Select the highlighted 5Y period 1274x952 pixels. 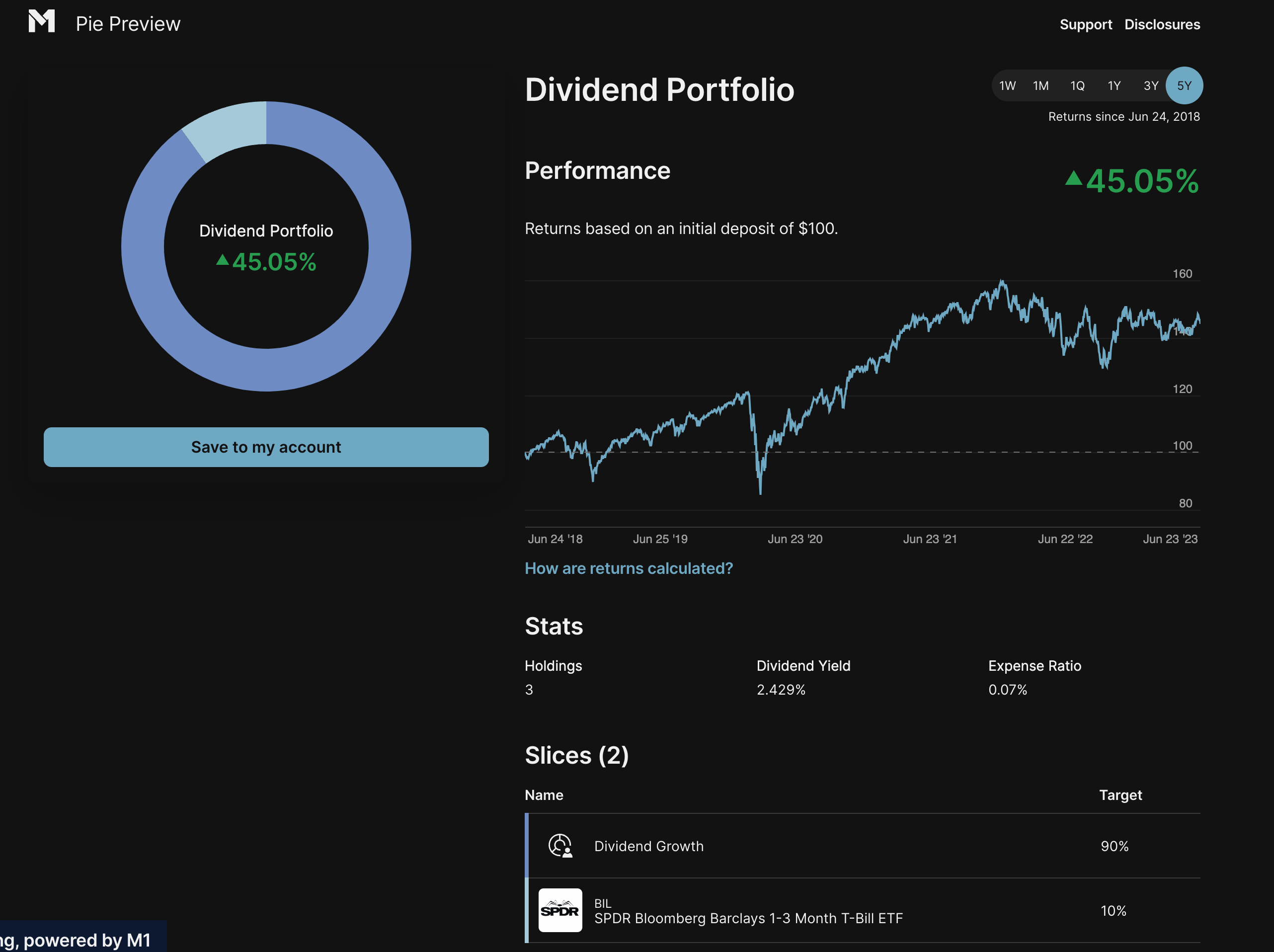[x=1184, y=86]
